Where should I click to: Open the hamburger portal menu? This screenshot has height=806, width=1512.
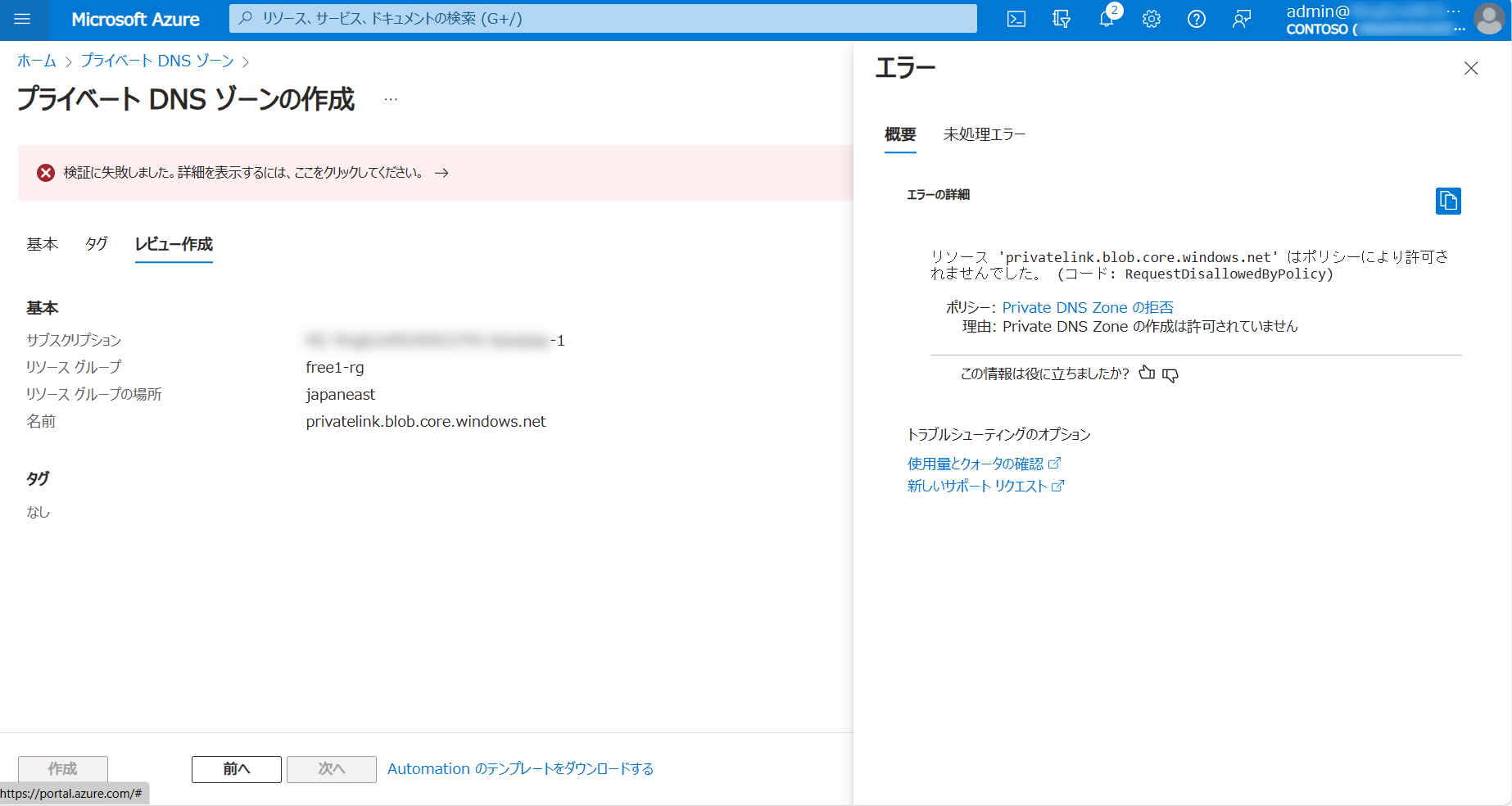click(22, 19)
